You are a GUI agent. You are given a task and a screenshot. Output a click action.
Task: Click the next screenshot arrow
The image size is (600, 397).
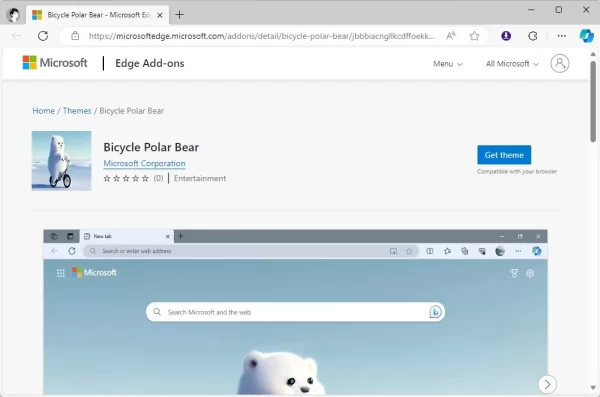547,384
